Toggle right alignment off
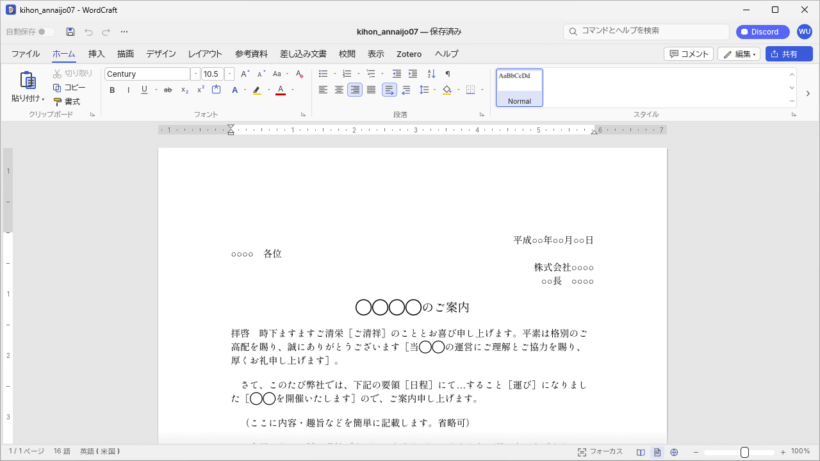Image resolution: width=820 pixels, height=461 pixels. (355, 90)
